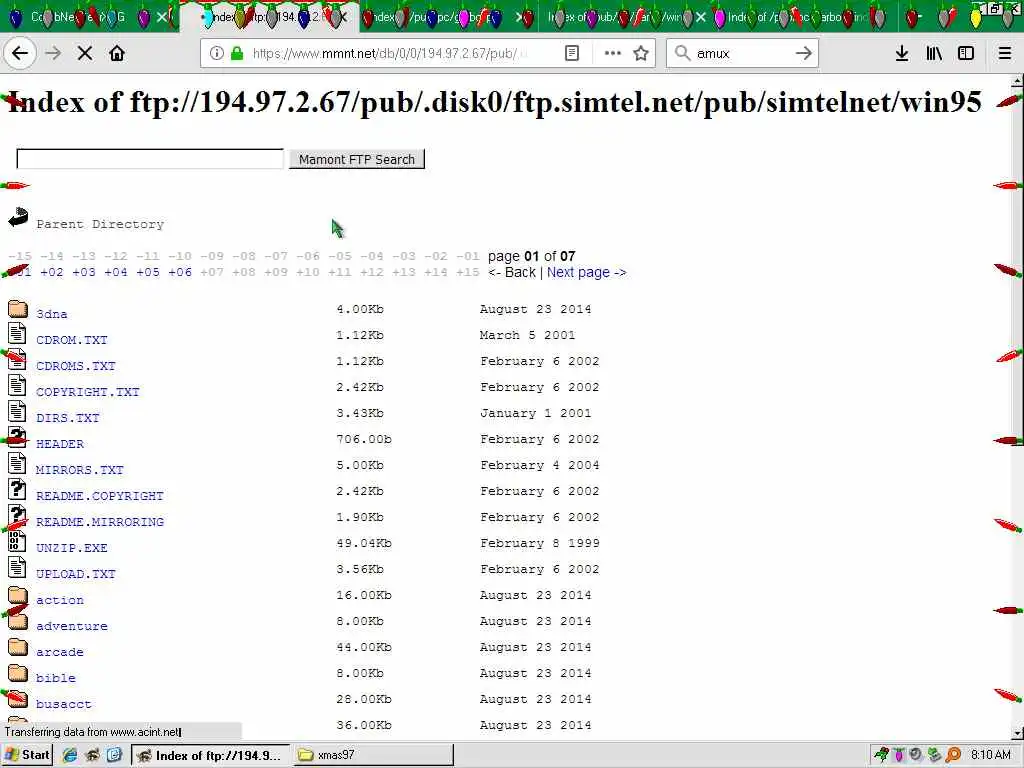
Task: Click the folder icon beside bible
Action: (18, 673)
